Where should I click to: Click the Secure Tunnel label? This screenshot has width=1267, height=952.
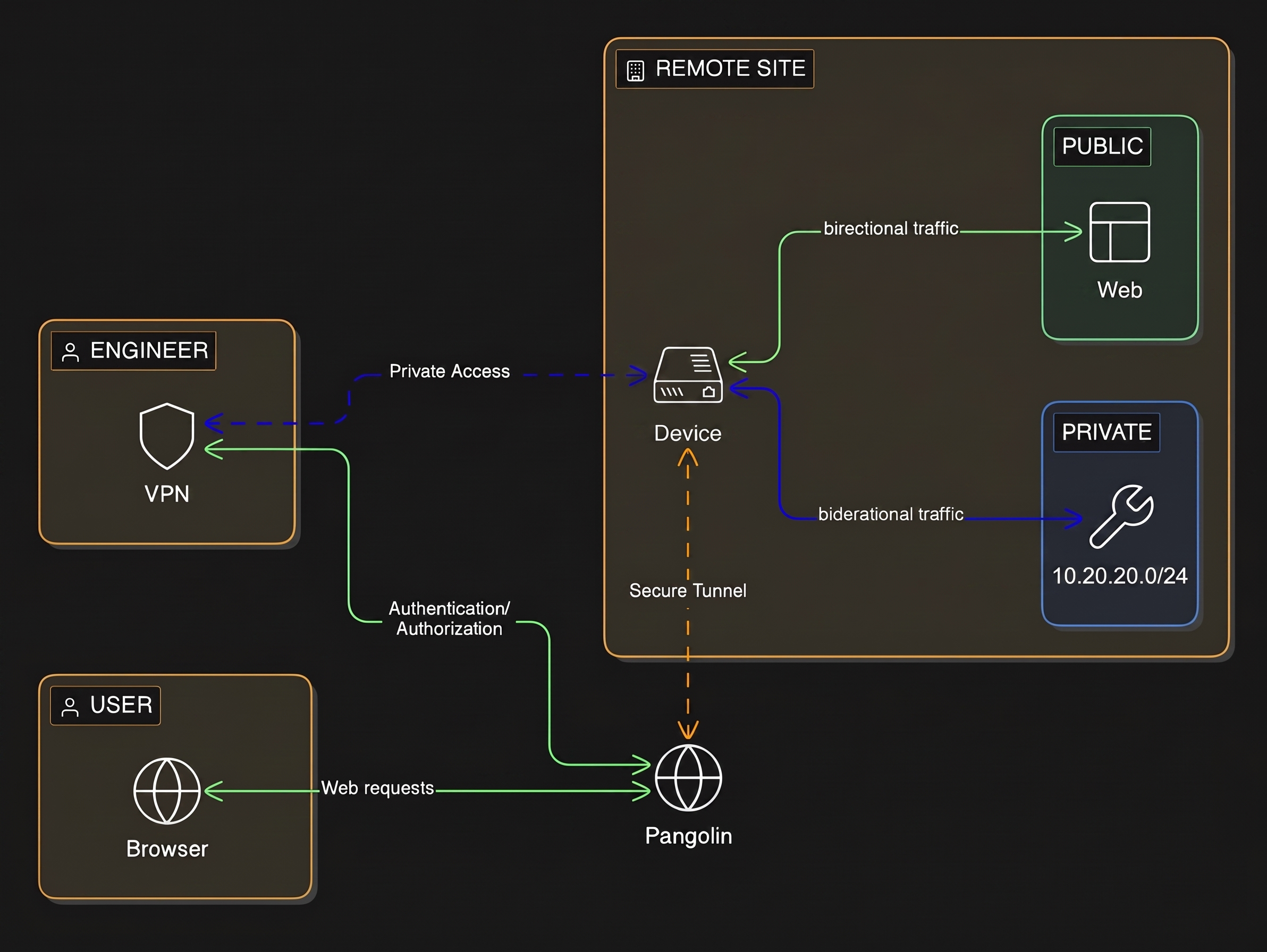point(687,591)
